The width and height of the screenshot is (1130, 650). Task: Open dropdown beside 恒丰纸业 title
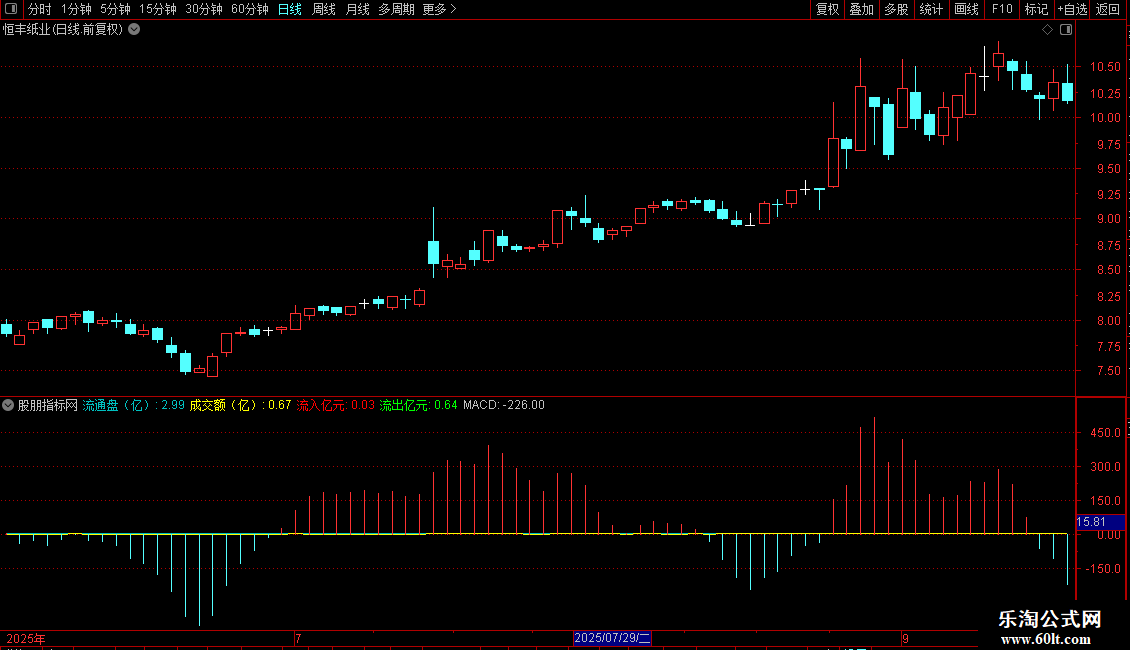pos(134,30)
